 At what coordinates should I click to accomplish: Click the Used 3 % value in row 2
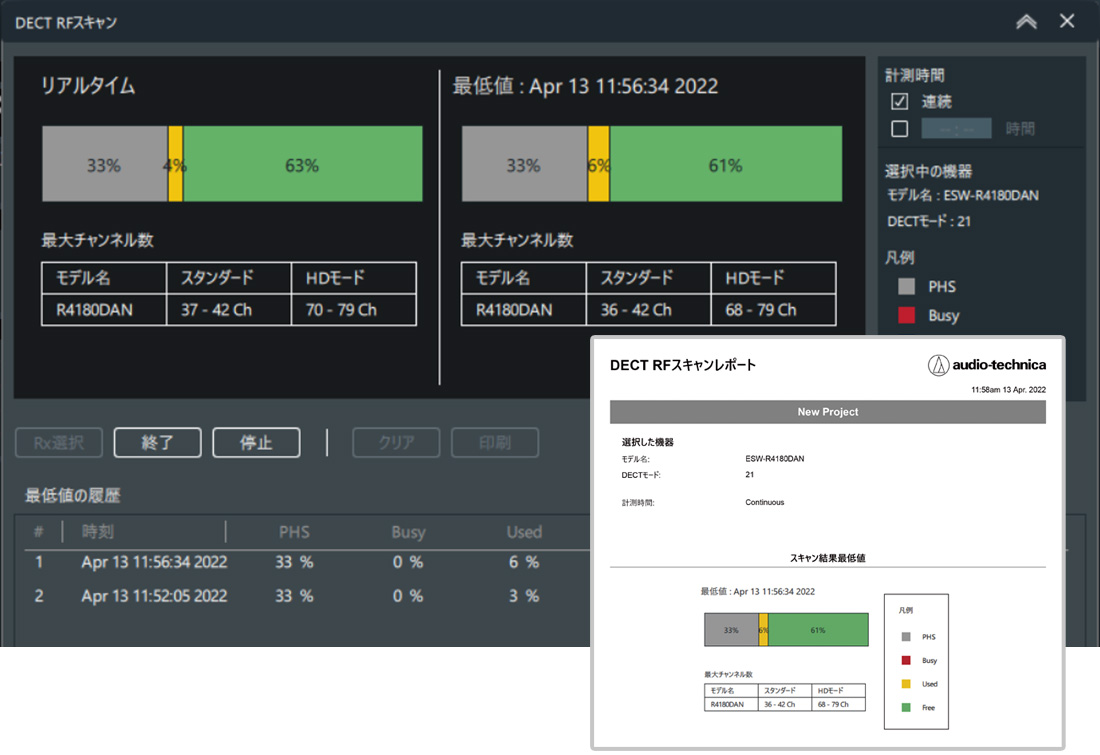[x=524, y=596]
